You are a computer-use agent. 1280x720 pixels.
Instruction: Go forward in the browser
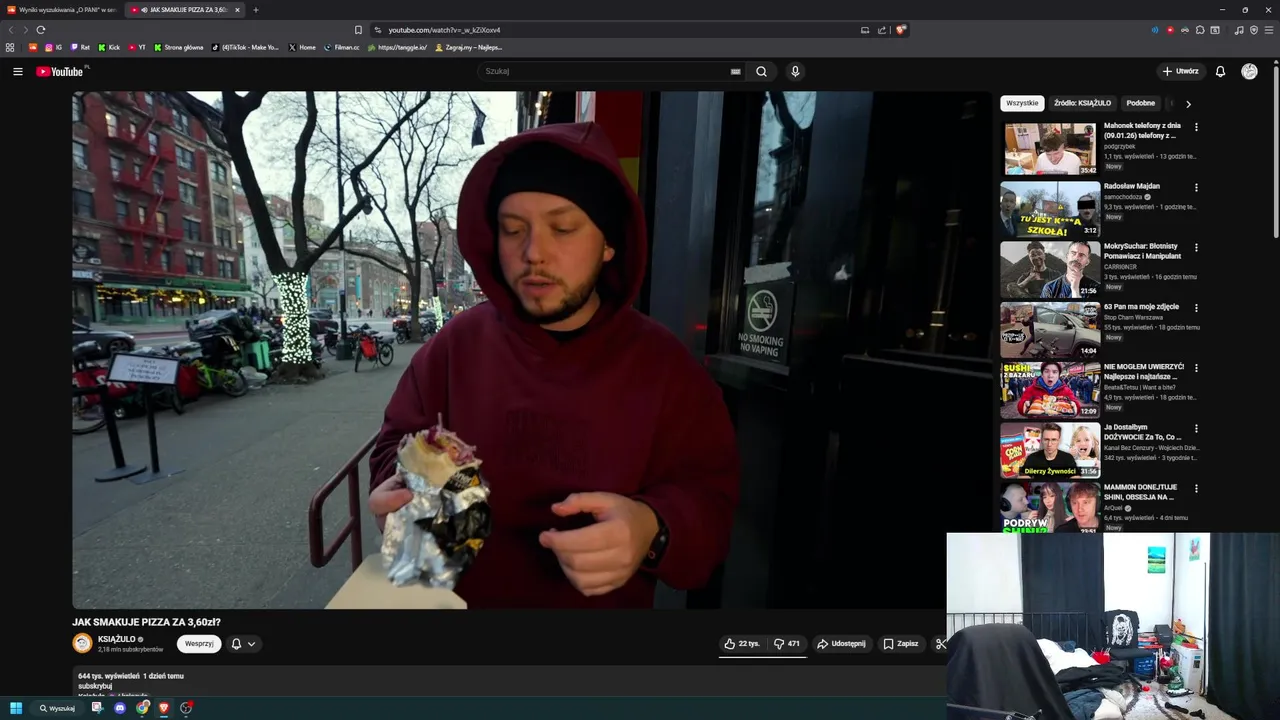pos(24,30)
